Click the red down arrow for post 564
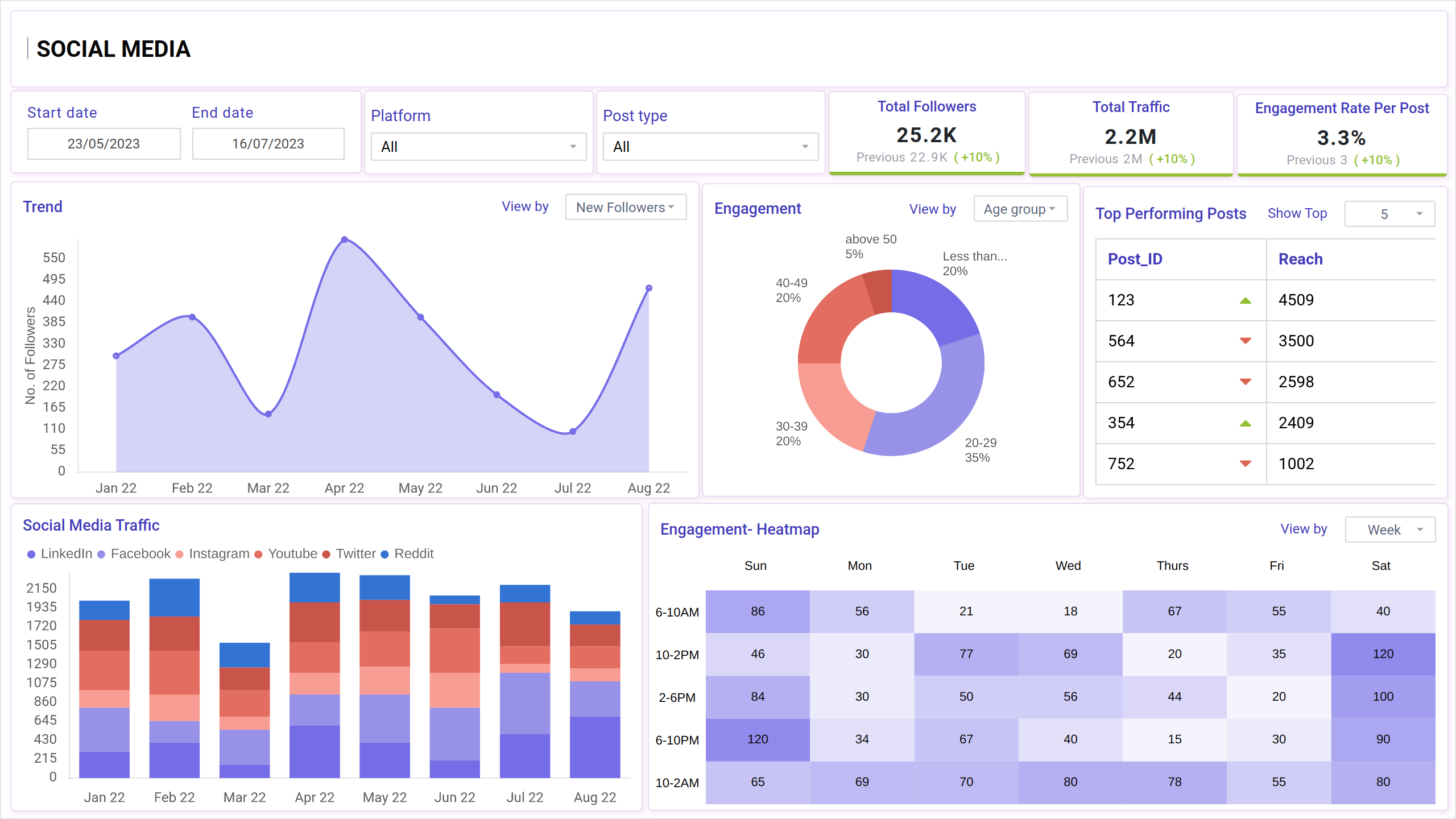1456x819 pixels. click(1245, 341)
